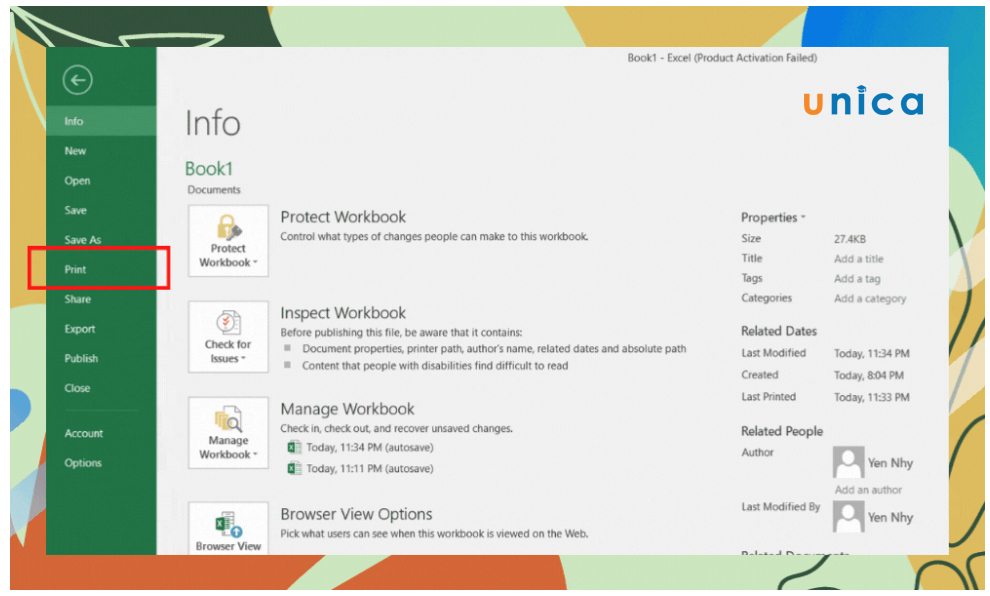990x596 pixels.
Task: Click the Book1 workbook title
Action: click(x=209, y=169)
